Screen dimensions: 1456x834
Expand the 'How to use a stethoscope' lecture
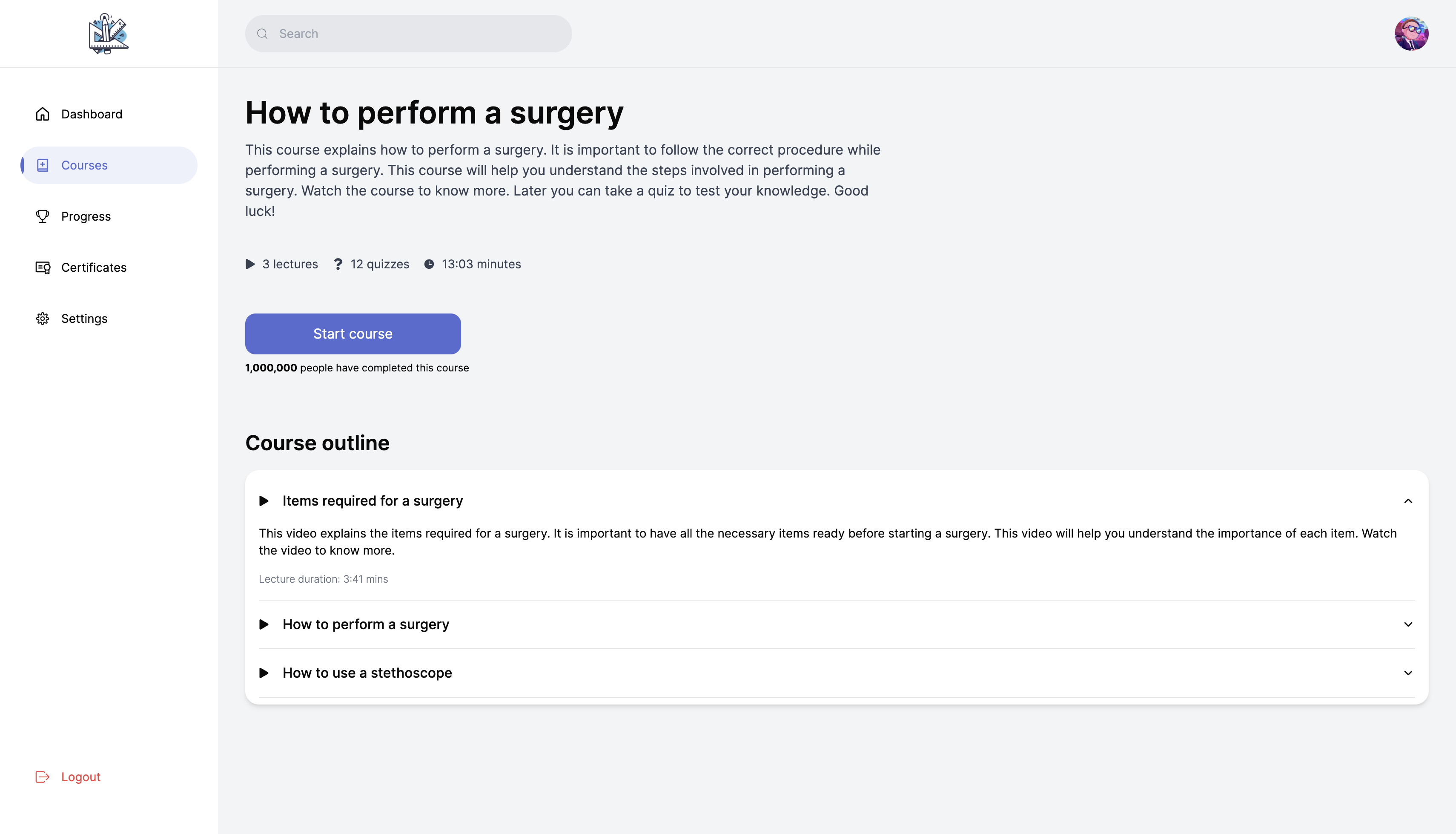tap(1408, 673)
